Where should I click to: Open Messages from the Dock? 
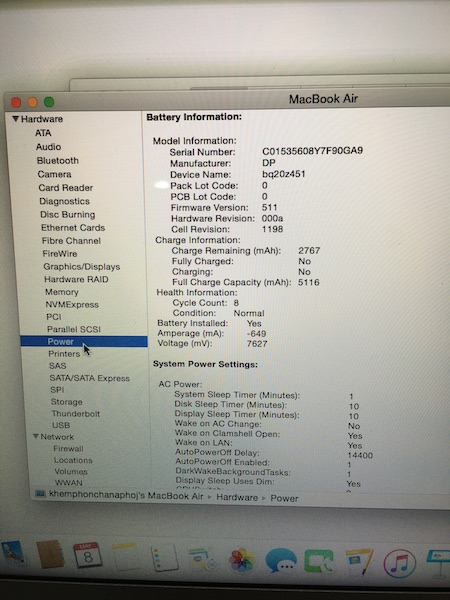point(281,560)
